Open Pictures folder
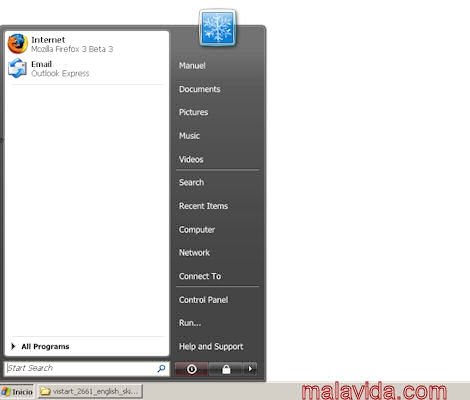The image size is (470, 400). coord(193,112)
